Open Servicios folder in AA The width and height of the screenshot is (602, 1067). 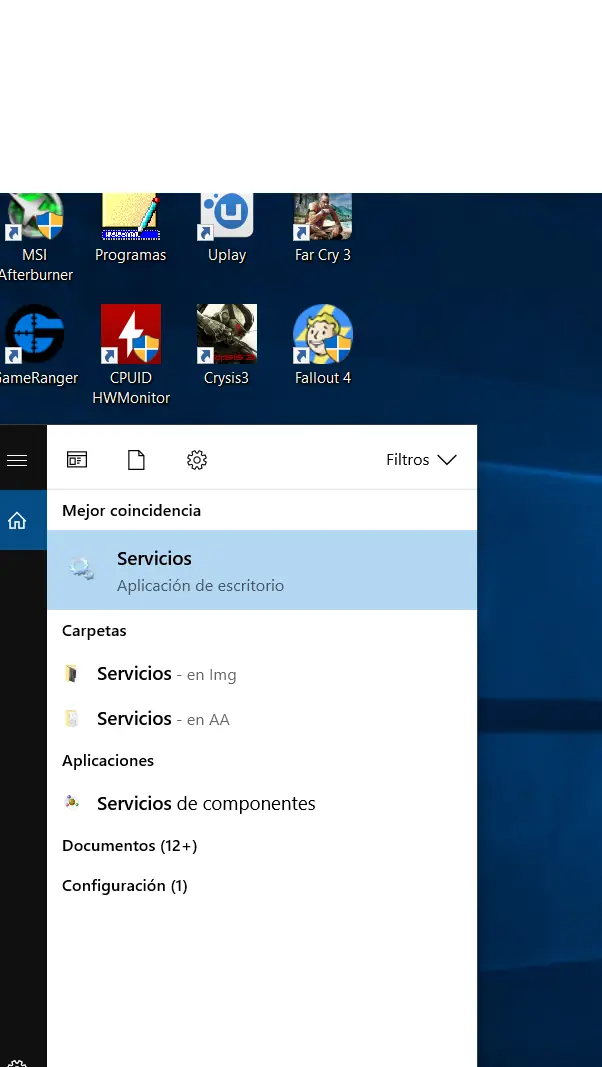click(262, 719)
